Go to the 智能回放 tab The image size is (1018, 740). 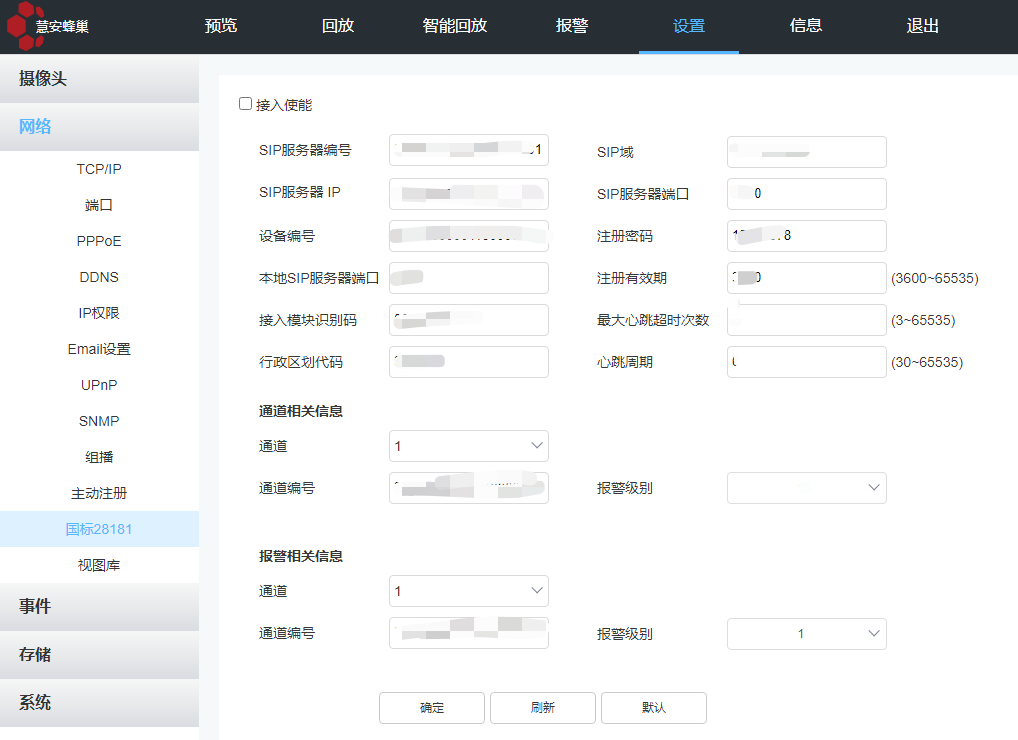tap(455, 26)
